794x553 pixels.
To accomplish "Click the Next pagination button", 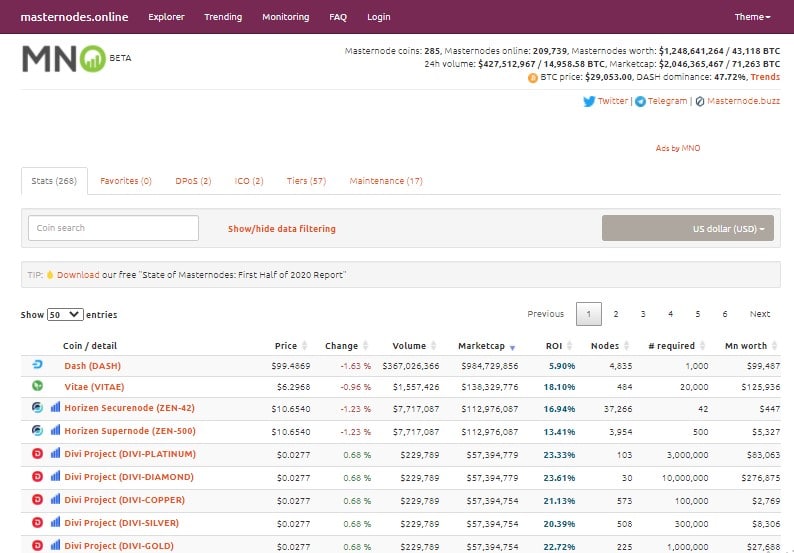I will tap(760, 314).
